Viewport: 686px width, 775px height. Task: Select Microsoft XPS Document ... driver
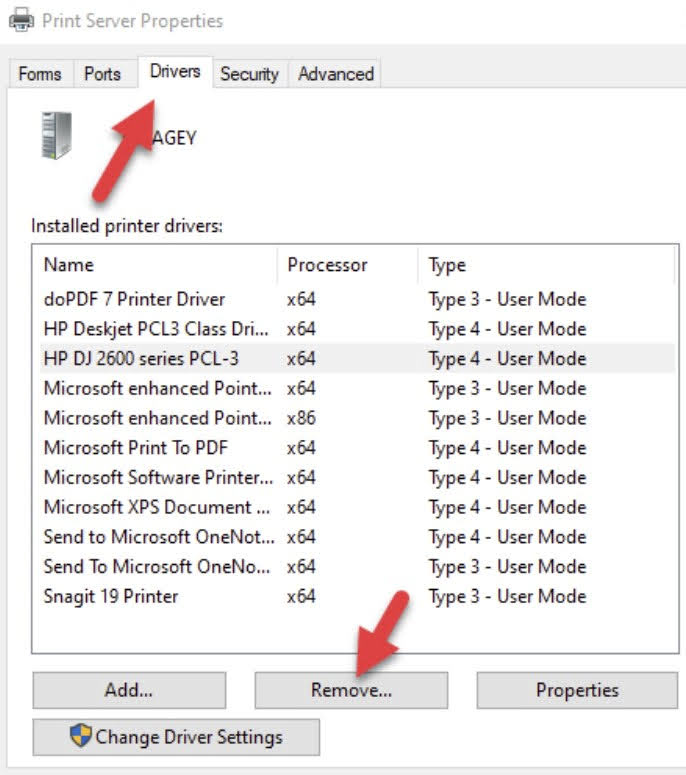click(358, 507)
